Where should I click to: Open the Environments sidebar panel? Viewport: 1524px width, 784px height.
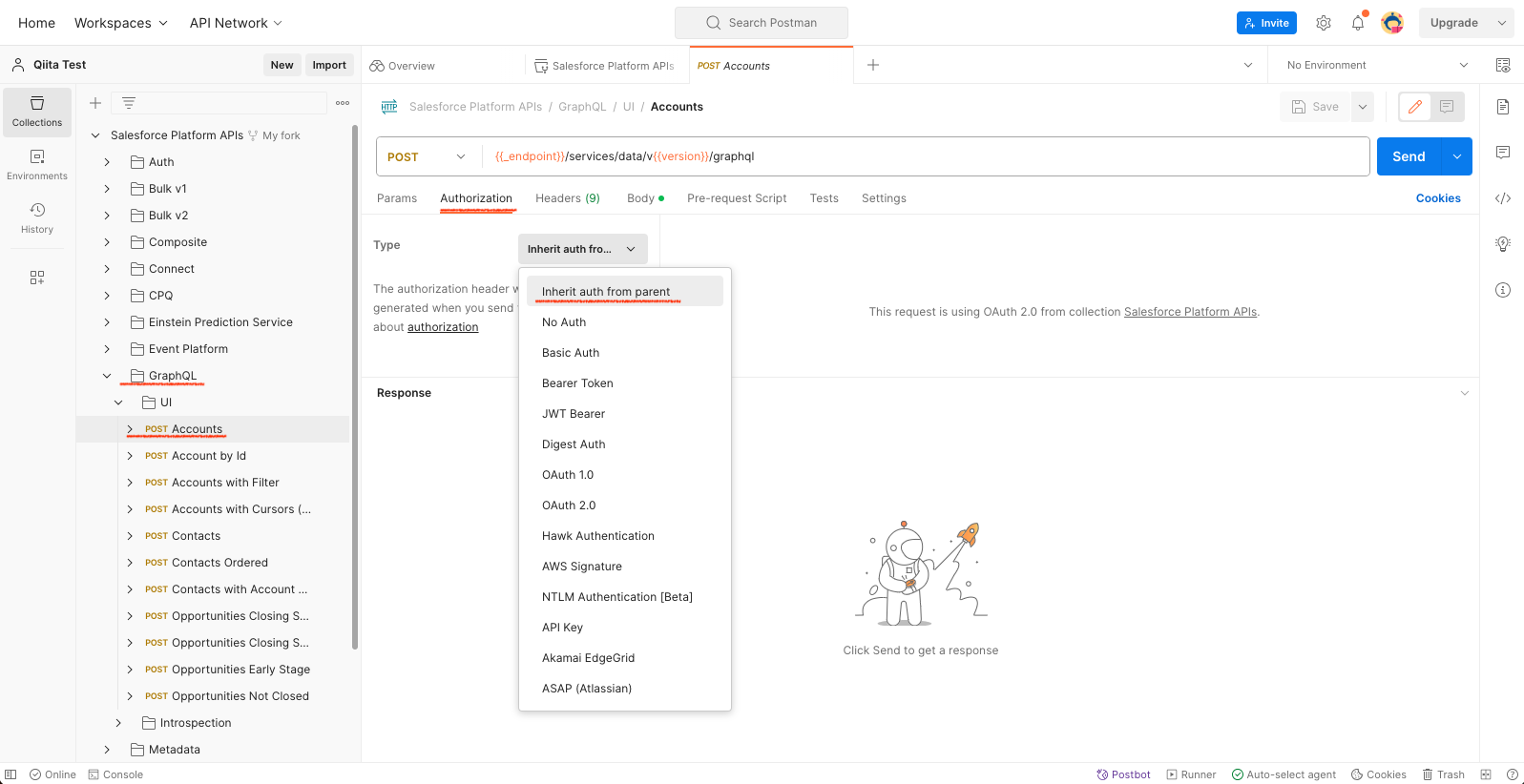pyautogui.click(x=37, y=165)
